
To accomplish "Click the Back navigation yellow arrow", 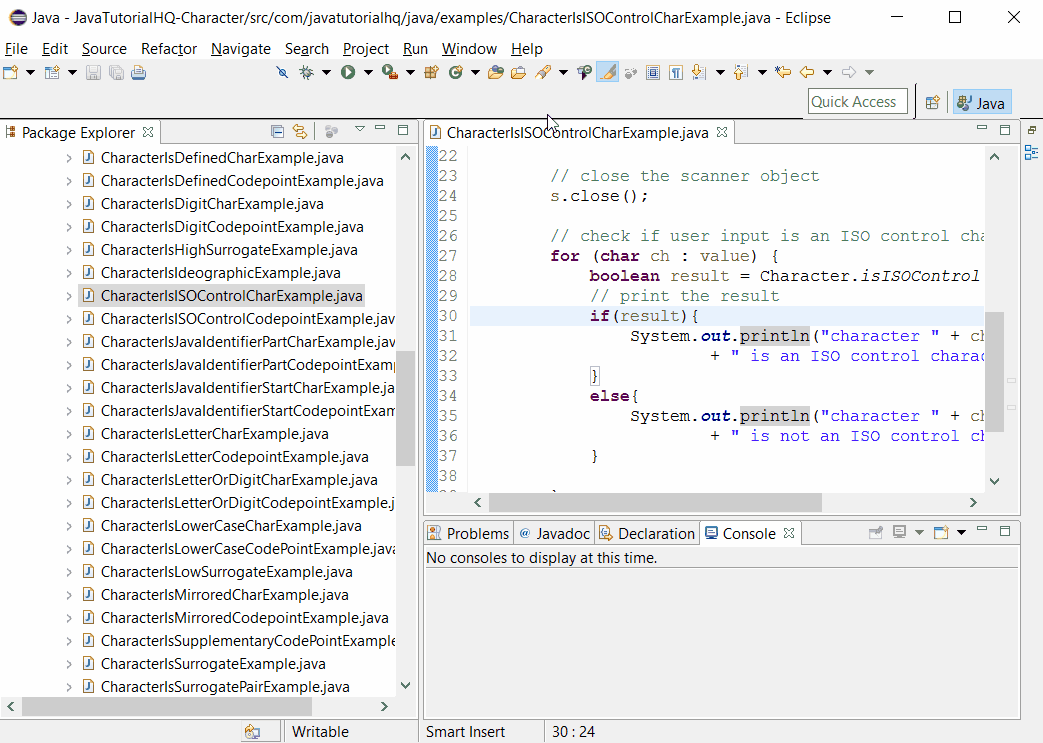I will coord(807,73).
